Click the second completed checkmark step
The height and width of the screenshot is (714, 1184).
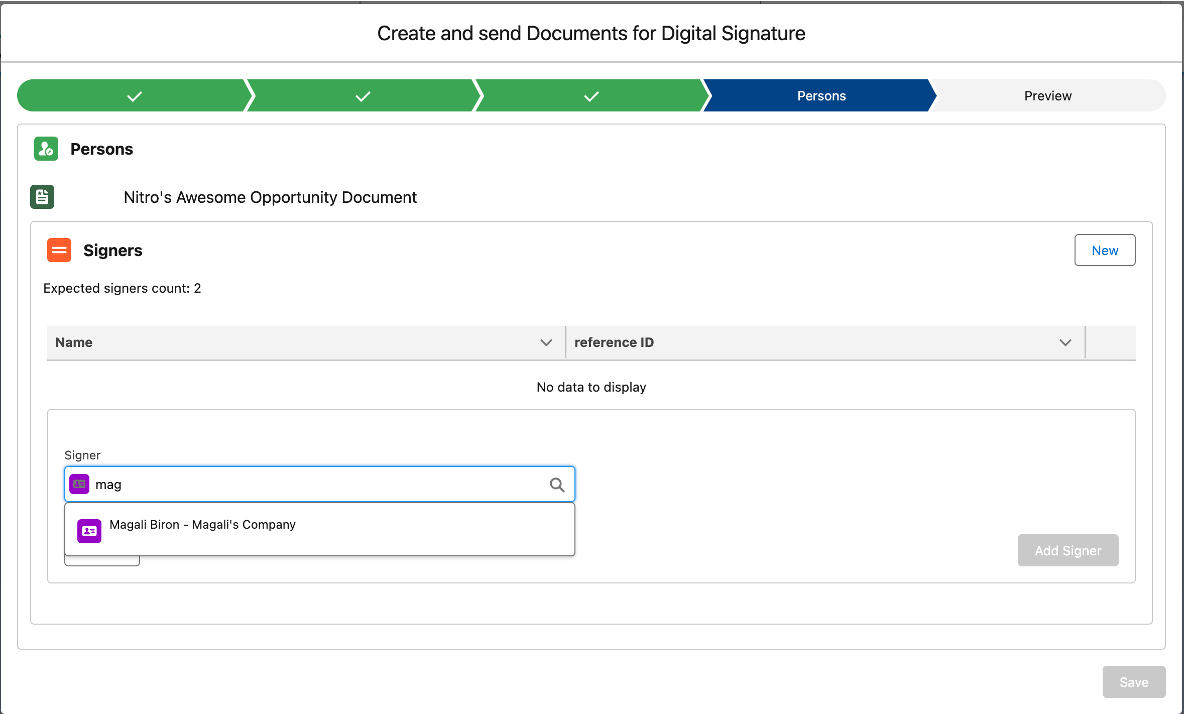(363, 96)
